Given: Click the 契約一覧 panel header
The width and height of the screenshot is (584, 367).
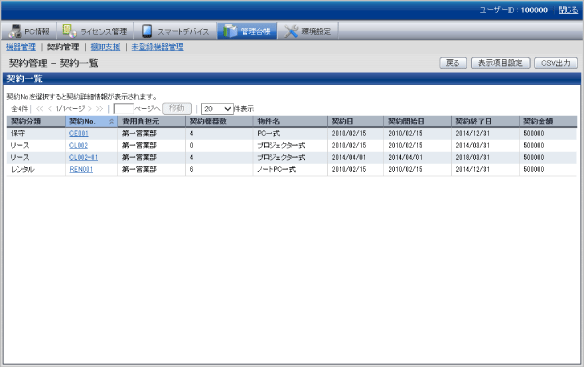Looking at the screenshot, I should click(x=292, y=79).
